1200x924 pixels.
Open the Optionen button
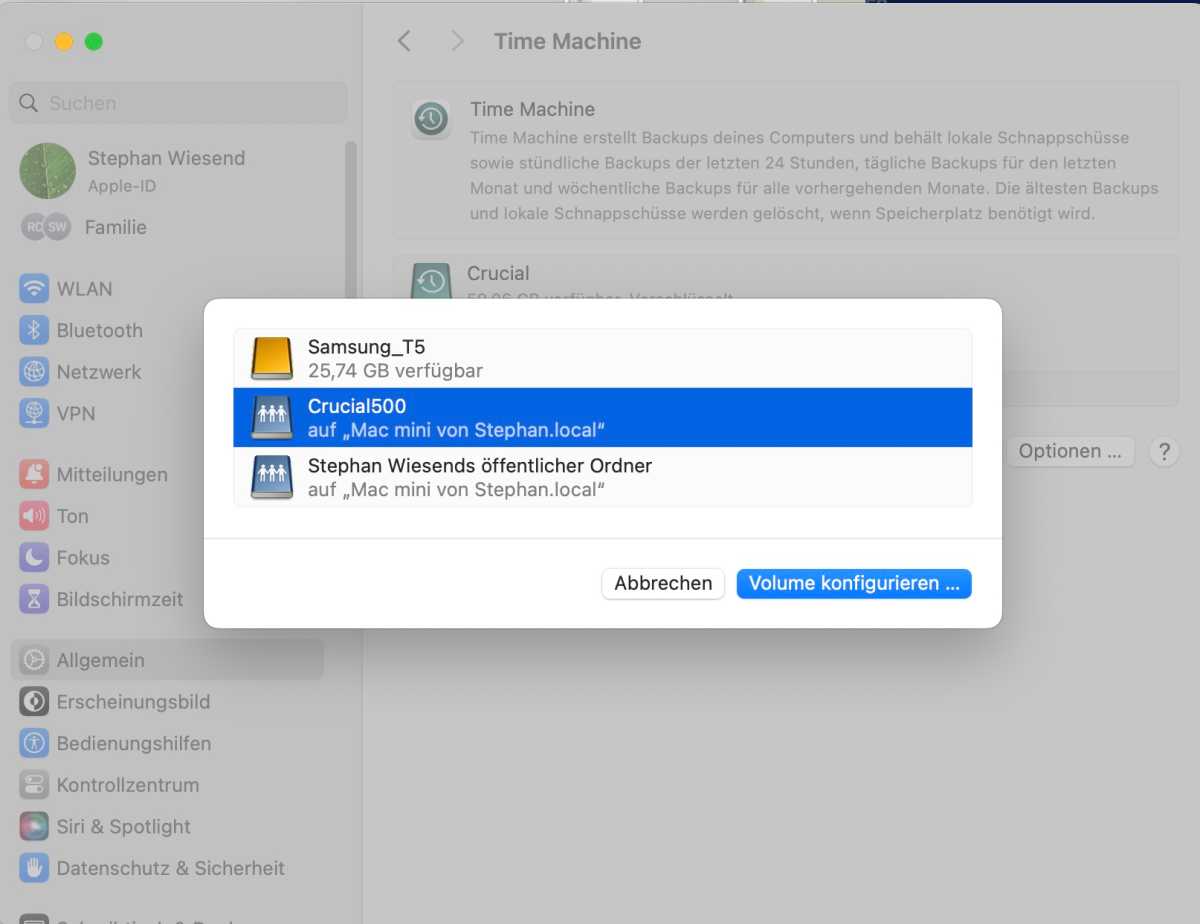[1070, 451]
